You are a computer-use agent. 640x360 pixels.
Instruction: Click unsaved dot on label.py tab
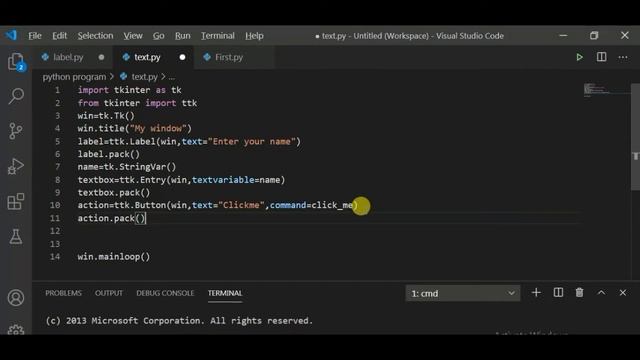(x=101, y=57)
